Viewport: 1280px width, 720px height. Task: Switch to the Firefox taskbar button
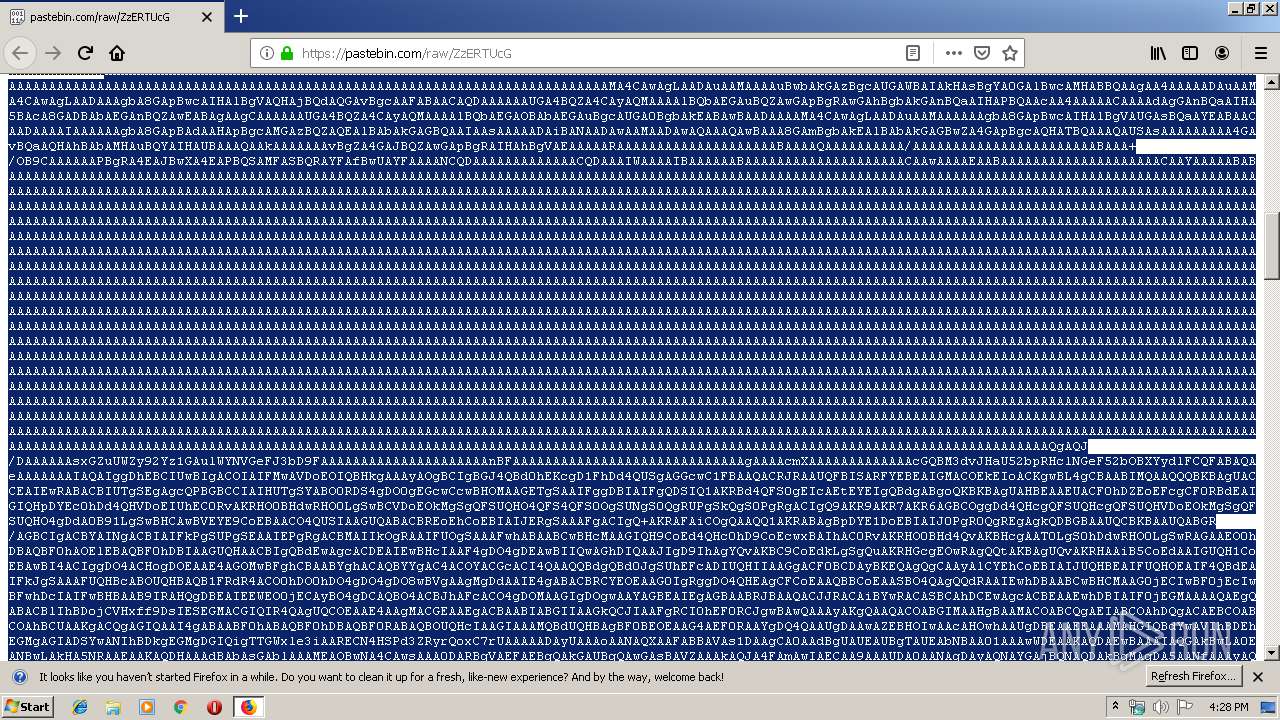248,707
